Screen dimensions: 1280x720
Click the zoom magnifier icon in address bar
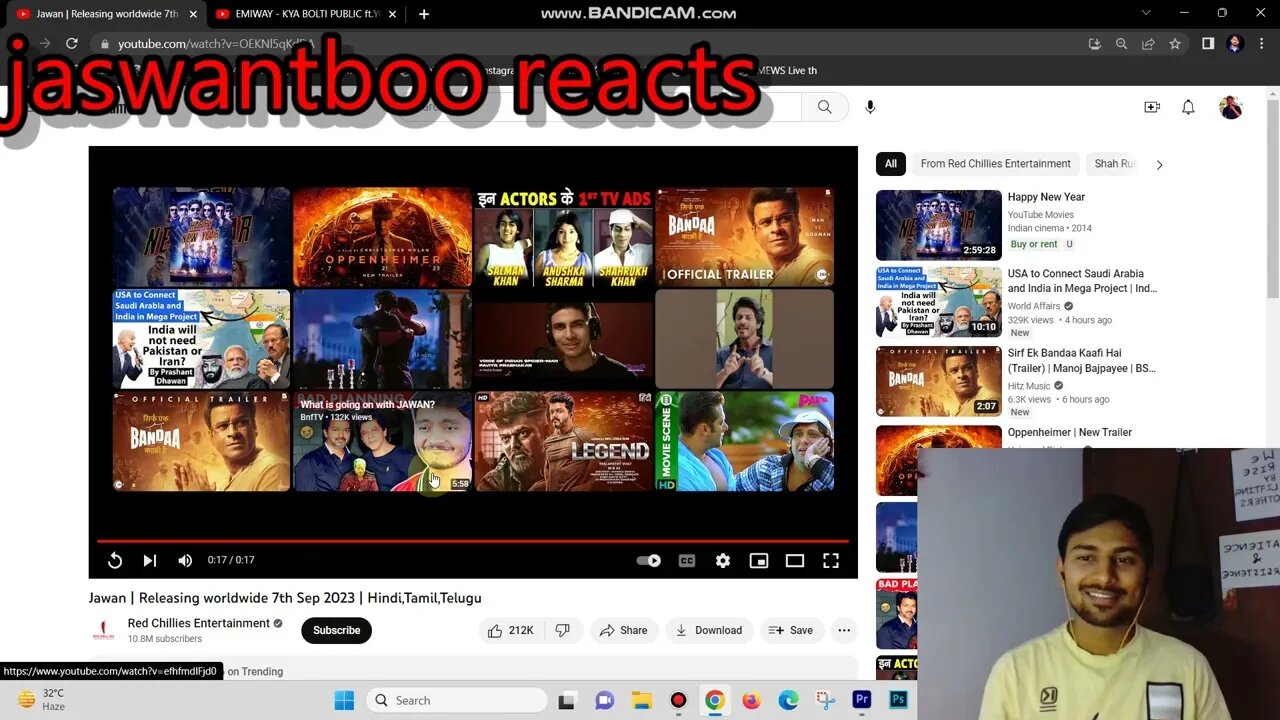click(x=1122, y=44)
